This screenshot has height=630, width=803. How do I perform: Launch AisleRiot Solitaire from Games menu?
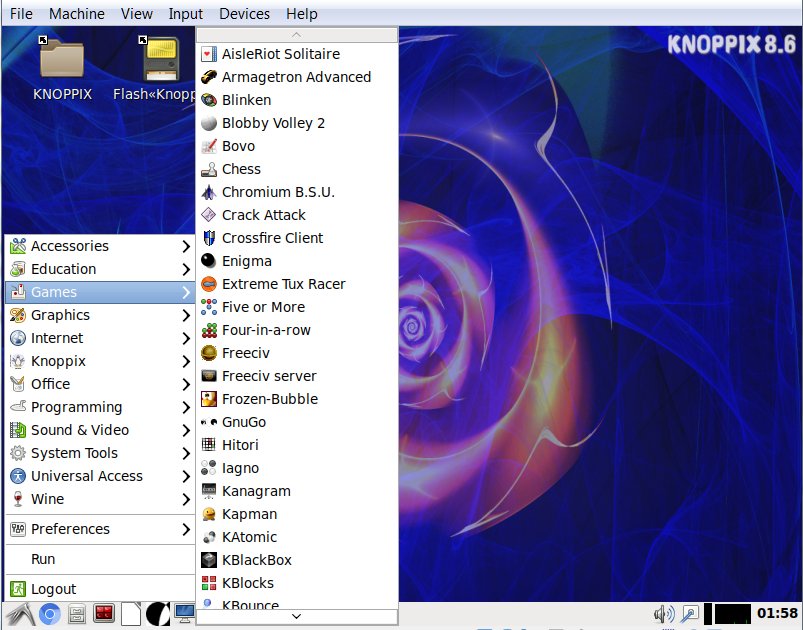[x=297, y=54]
